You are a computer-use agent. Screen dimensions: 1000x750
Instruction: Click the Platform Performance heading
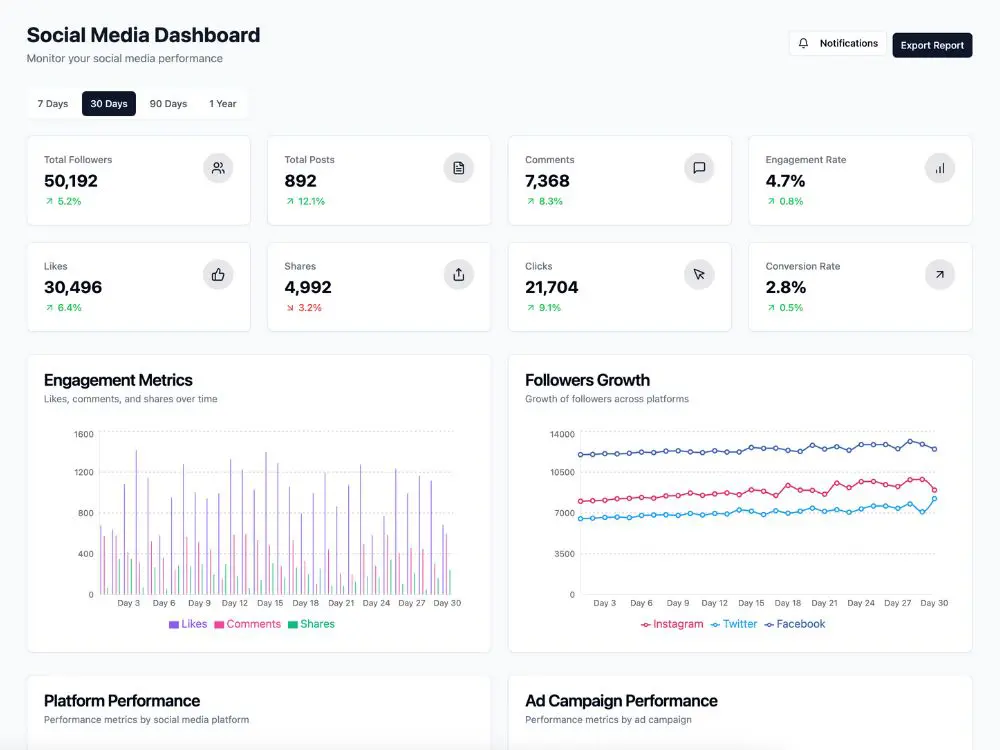[122, 702]
